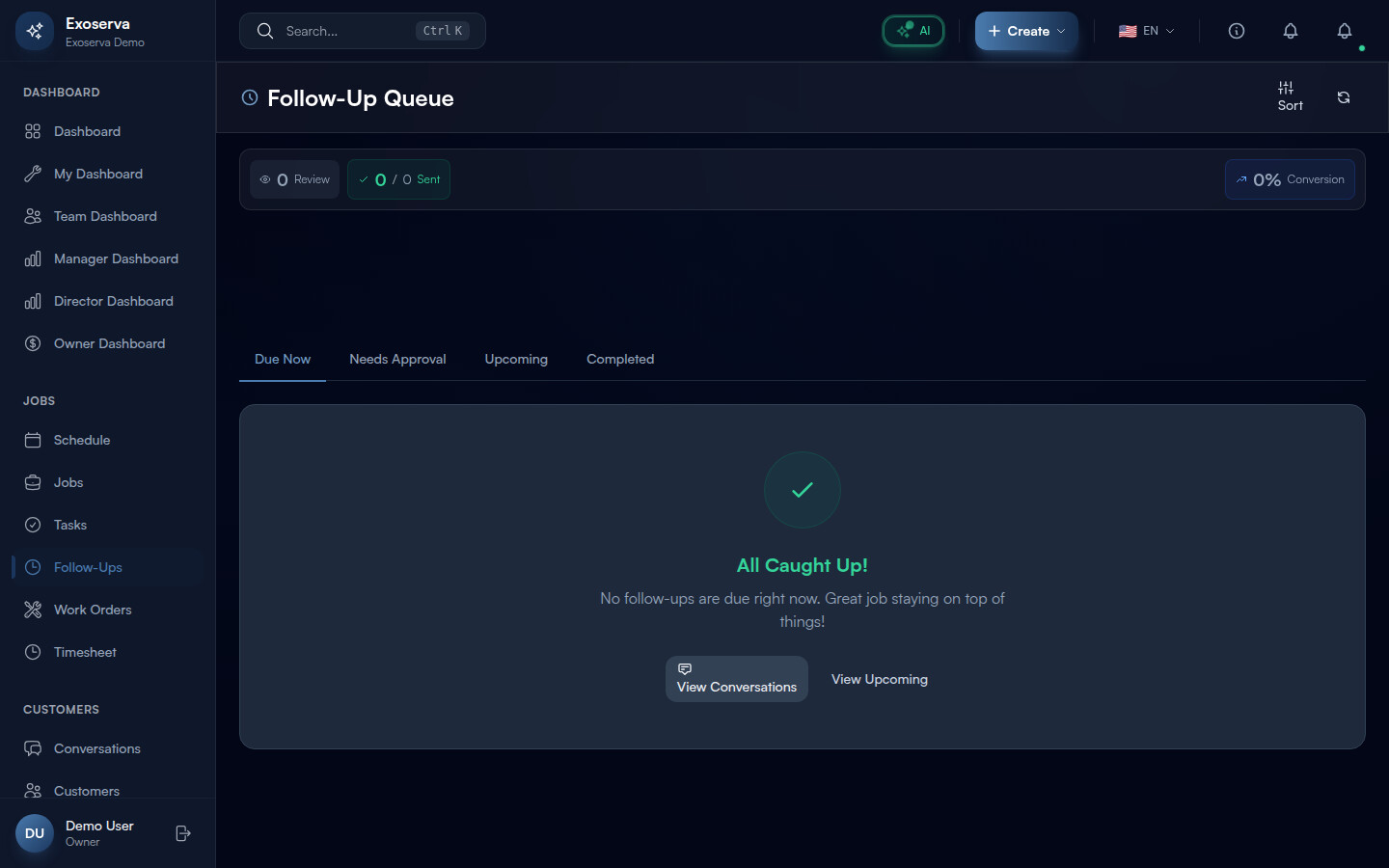Screen dimensions: 1389x868
Task: Click the Search input field
Action: point(347,31)
